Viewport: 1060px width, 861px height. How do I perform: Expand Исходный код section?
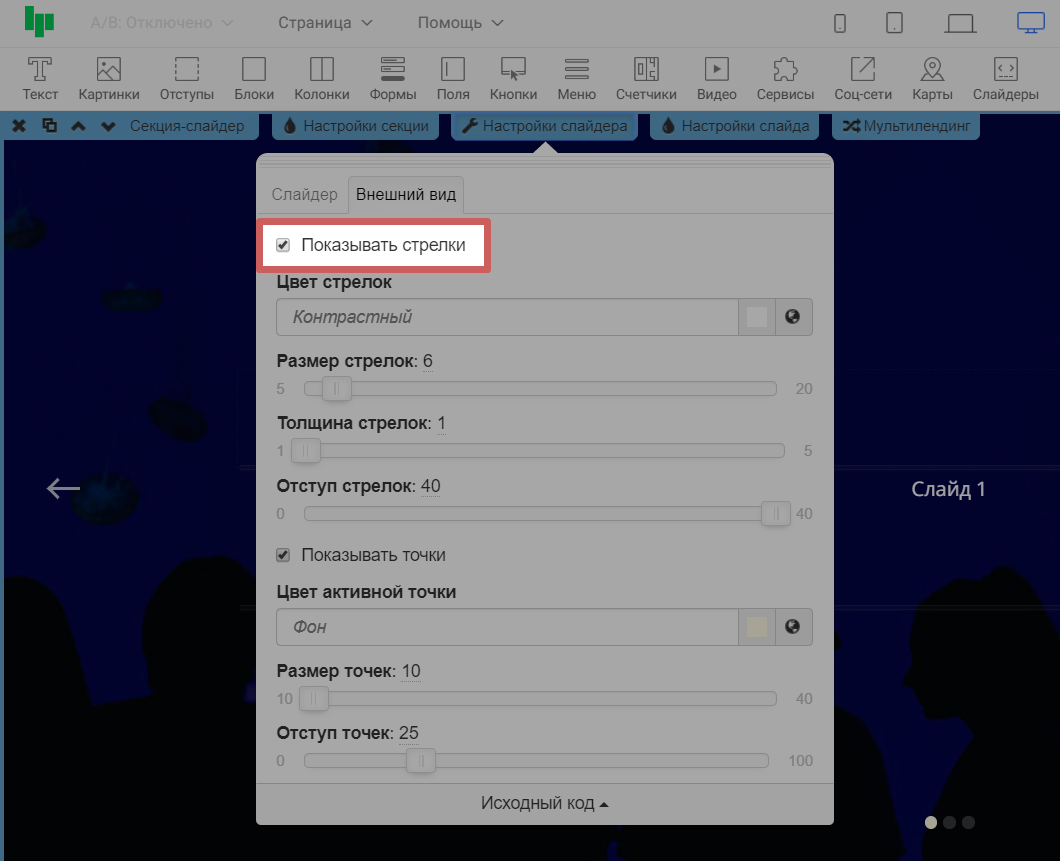(545, 804)
